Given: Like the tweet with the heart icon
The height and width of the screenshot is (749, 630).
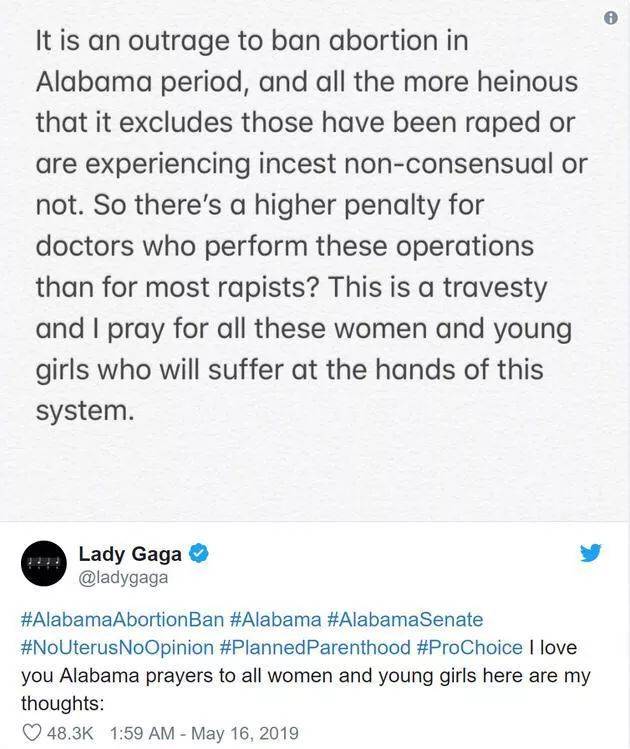Looking at the screenshot, I should tap(31, 733).
